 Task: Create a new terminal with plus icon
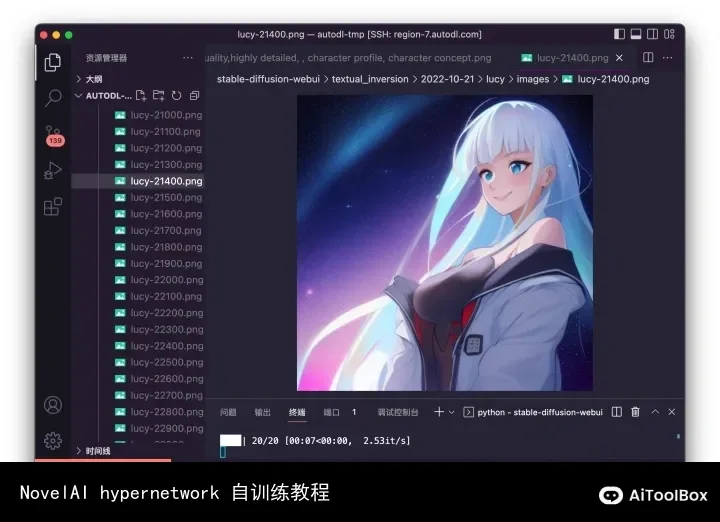click(x=439, y=412)
